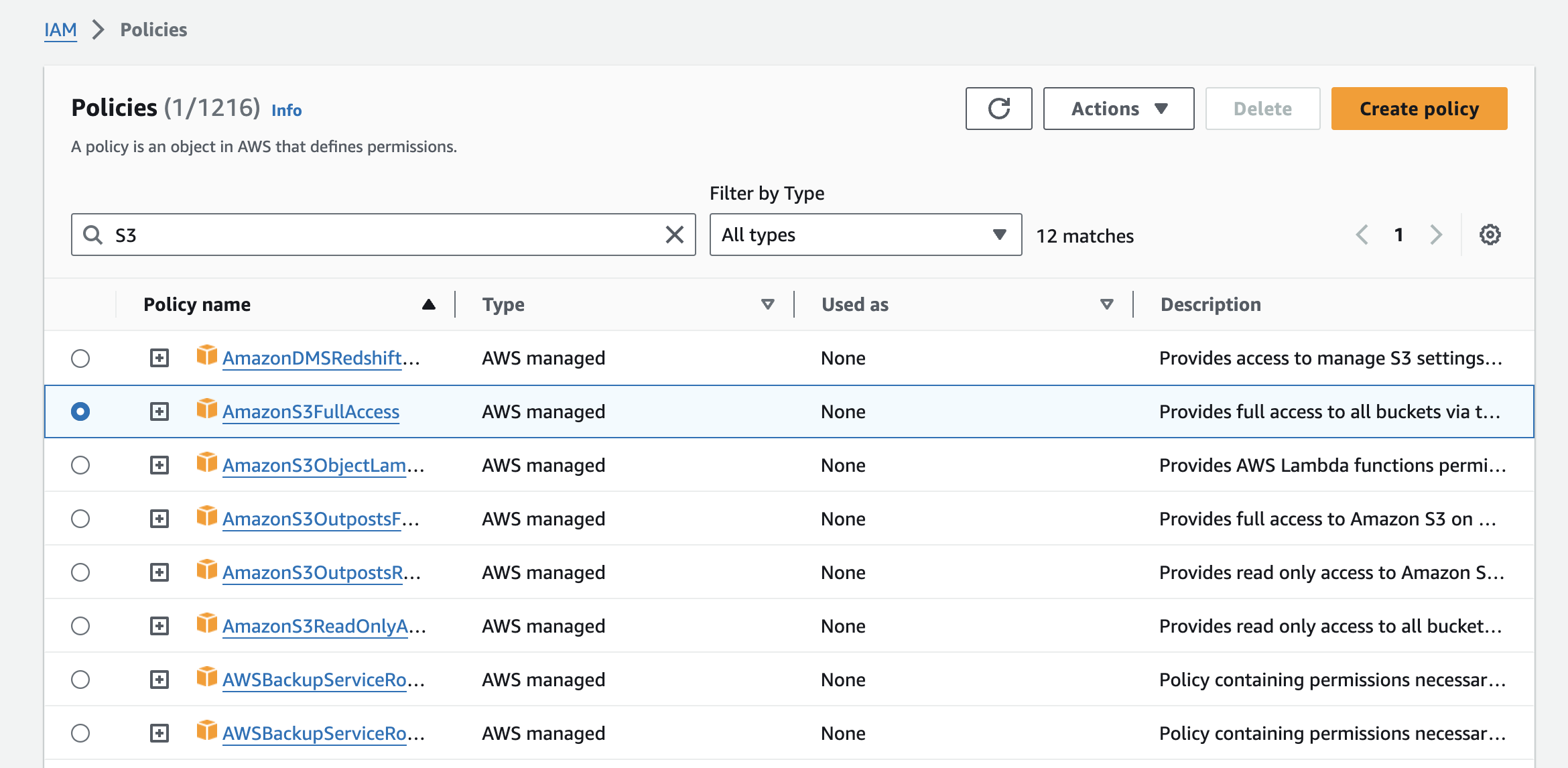This screenshot has width=1568, height=768.
Task: Select the first AWSBackupServiceRo policy radio button
Action: [80, 680]
